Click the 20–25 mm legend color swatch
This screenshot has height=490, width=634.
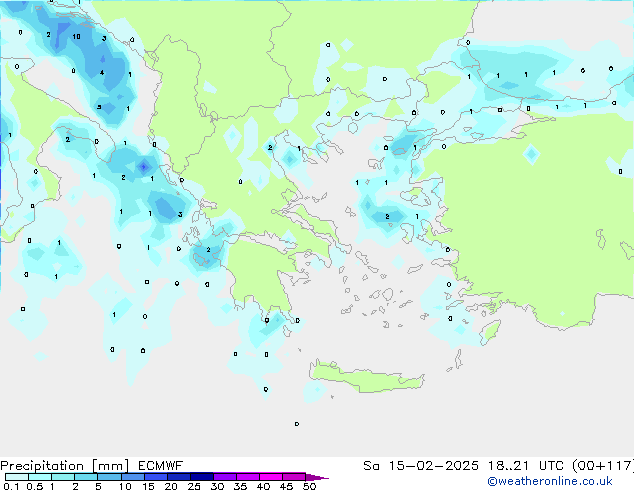point(179,477)
